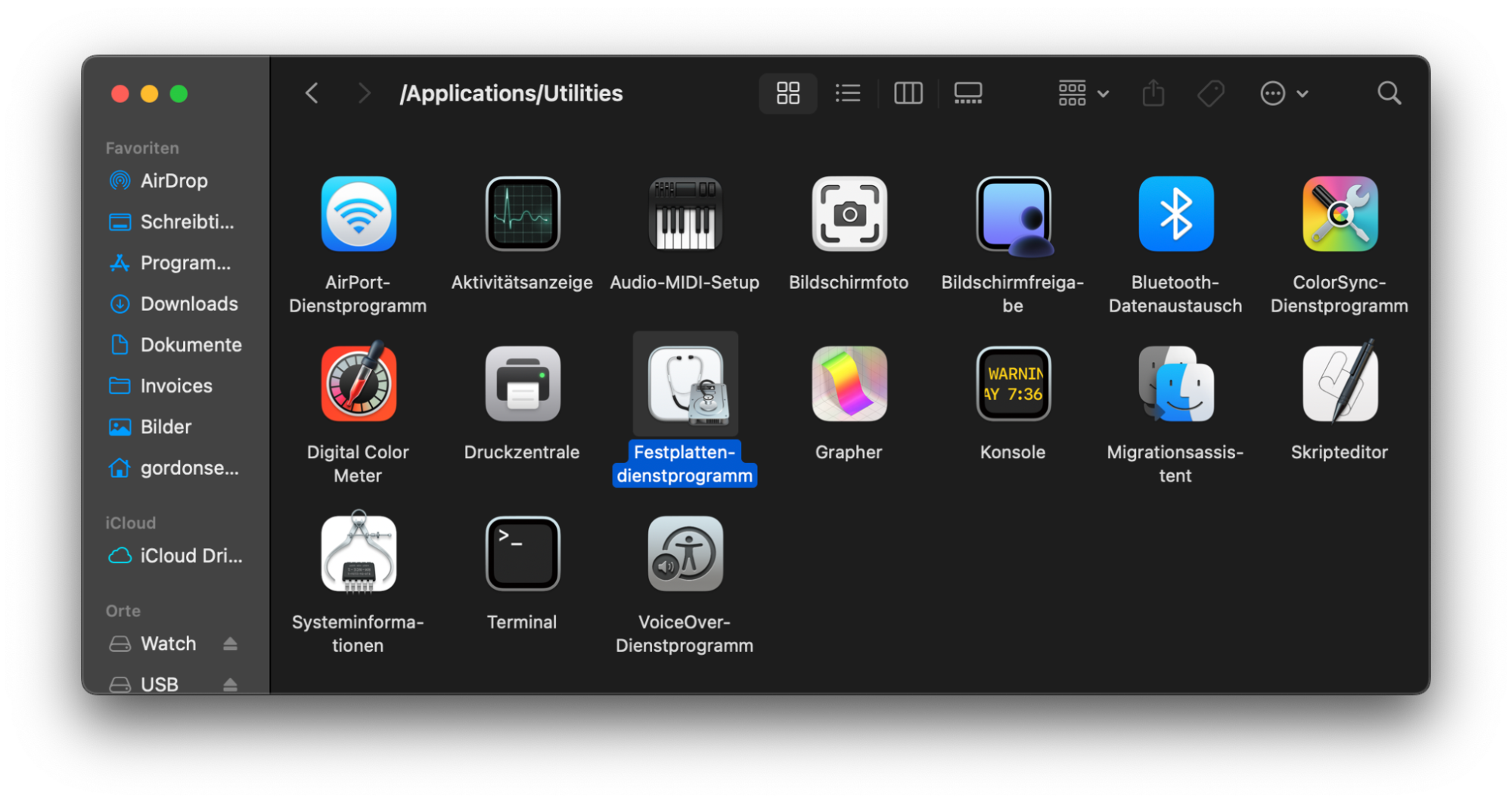Open the grouping options dropdown
The width and height of the screenshot is (1512, 803).
point(1082,93)
